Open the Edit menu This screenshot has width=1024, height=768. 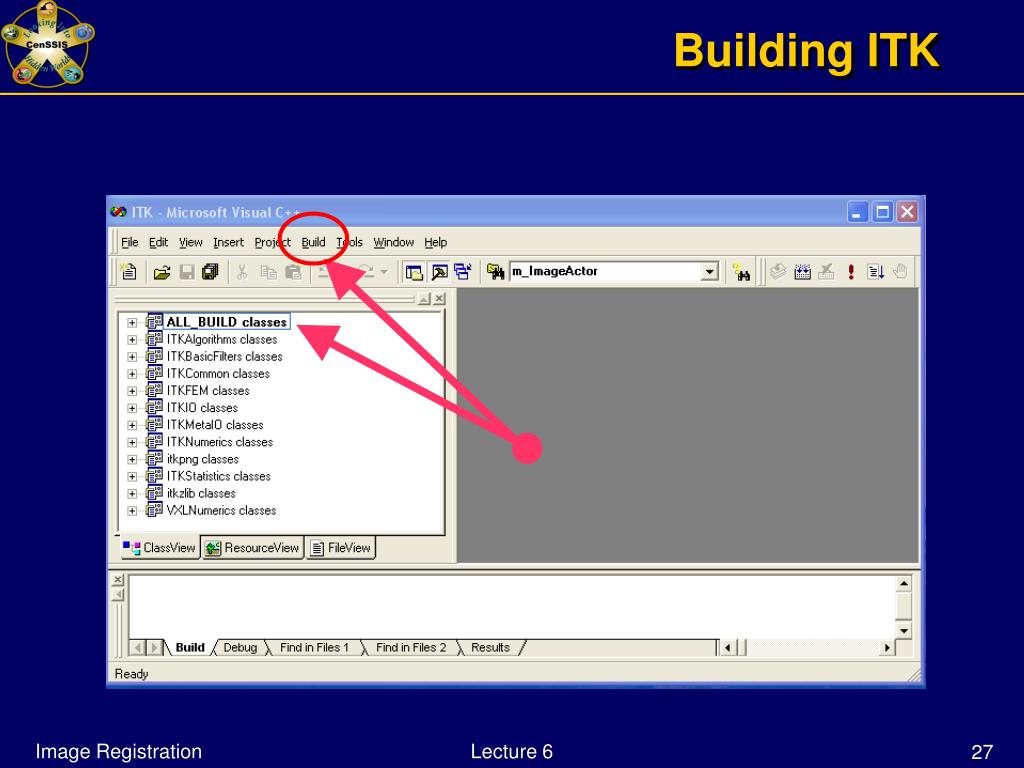pyautogui.click(x=158, y=242)
